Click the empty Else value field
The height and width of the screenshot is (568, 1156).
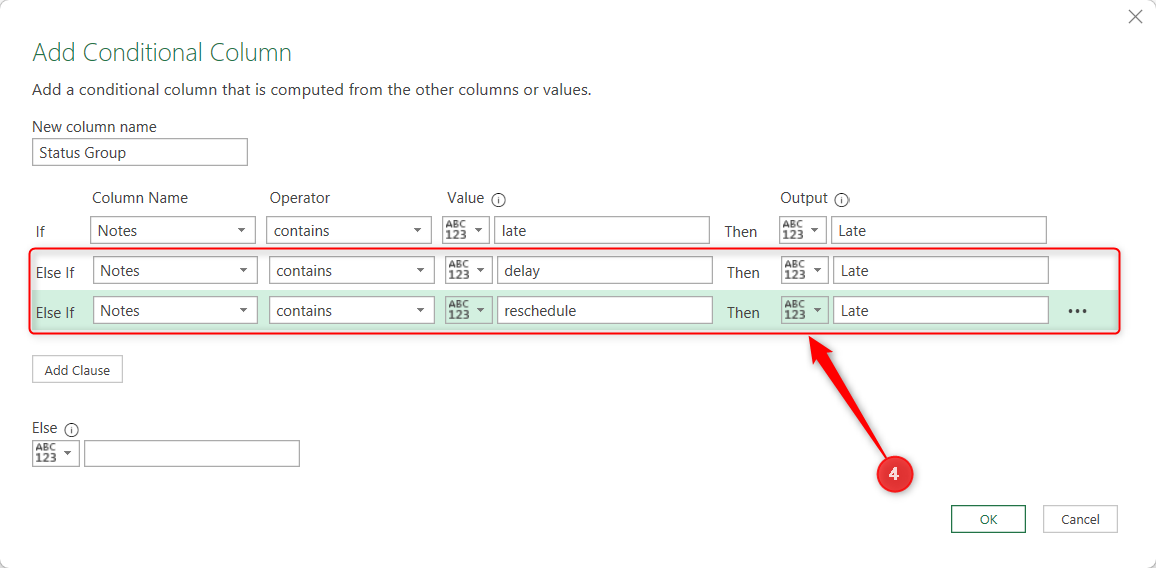point(192,453)
